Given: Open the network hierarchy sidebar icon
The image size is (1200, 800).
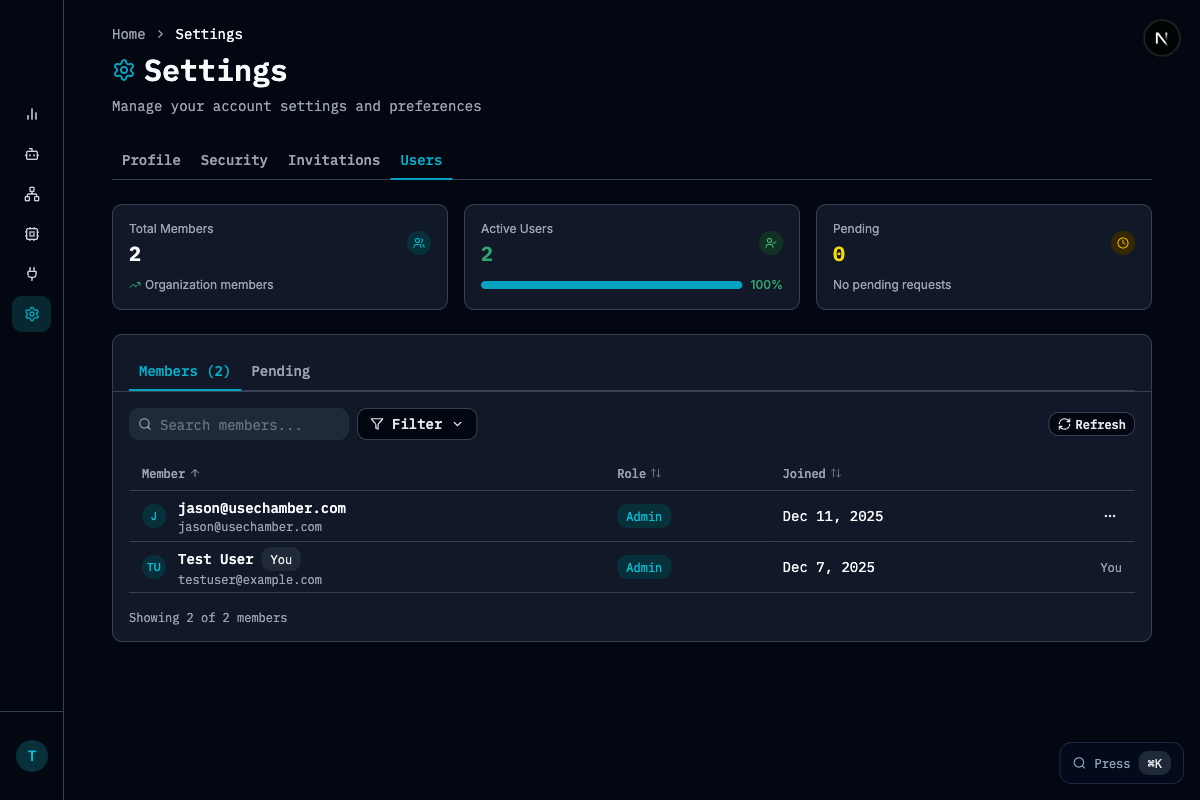Looking at the screenshot, I should tap(32, 194).
